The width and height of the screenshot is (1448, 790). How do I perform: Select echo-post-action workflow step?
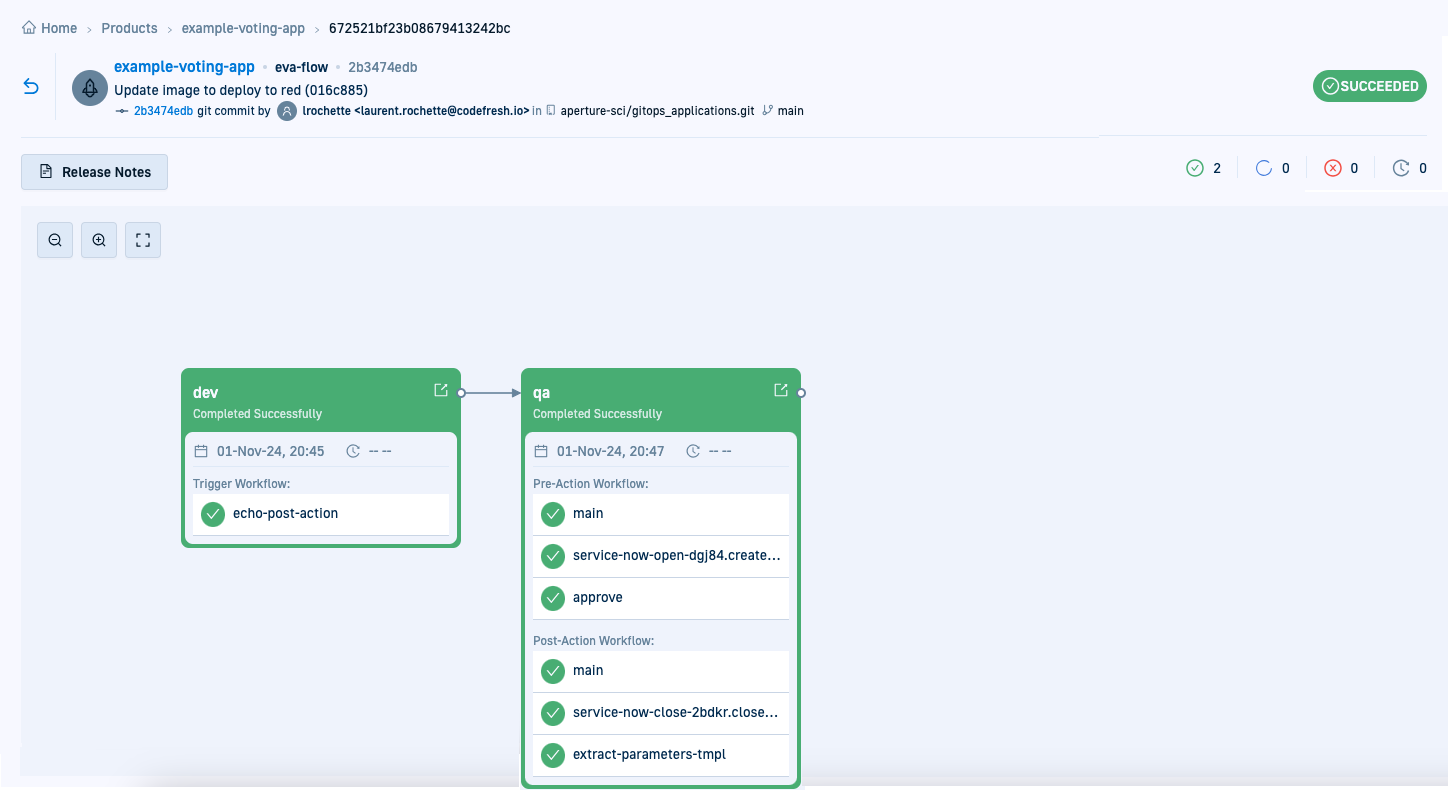coord(285,514)
